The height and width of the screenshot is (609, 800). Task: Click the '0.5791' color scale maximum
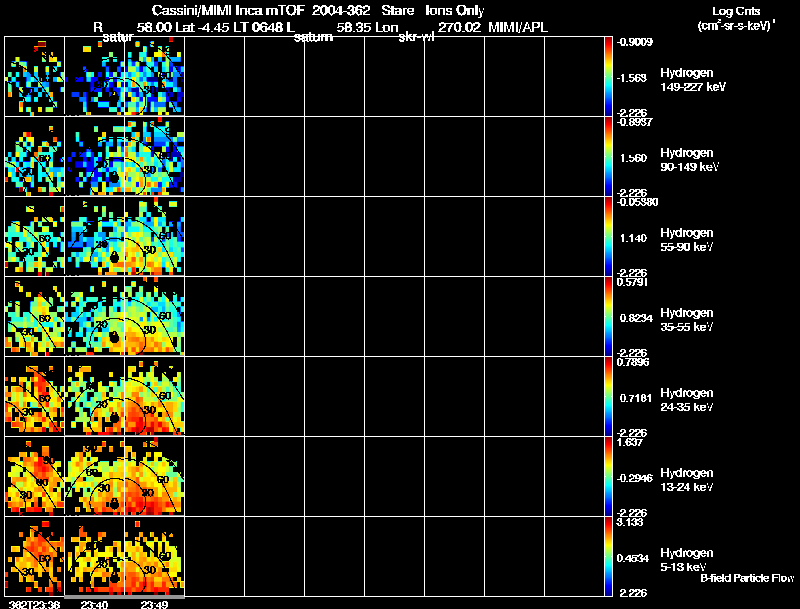coord(632,282)
